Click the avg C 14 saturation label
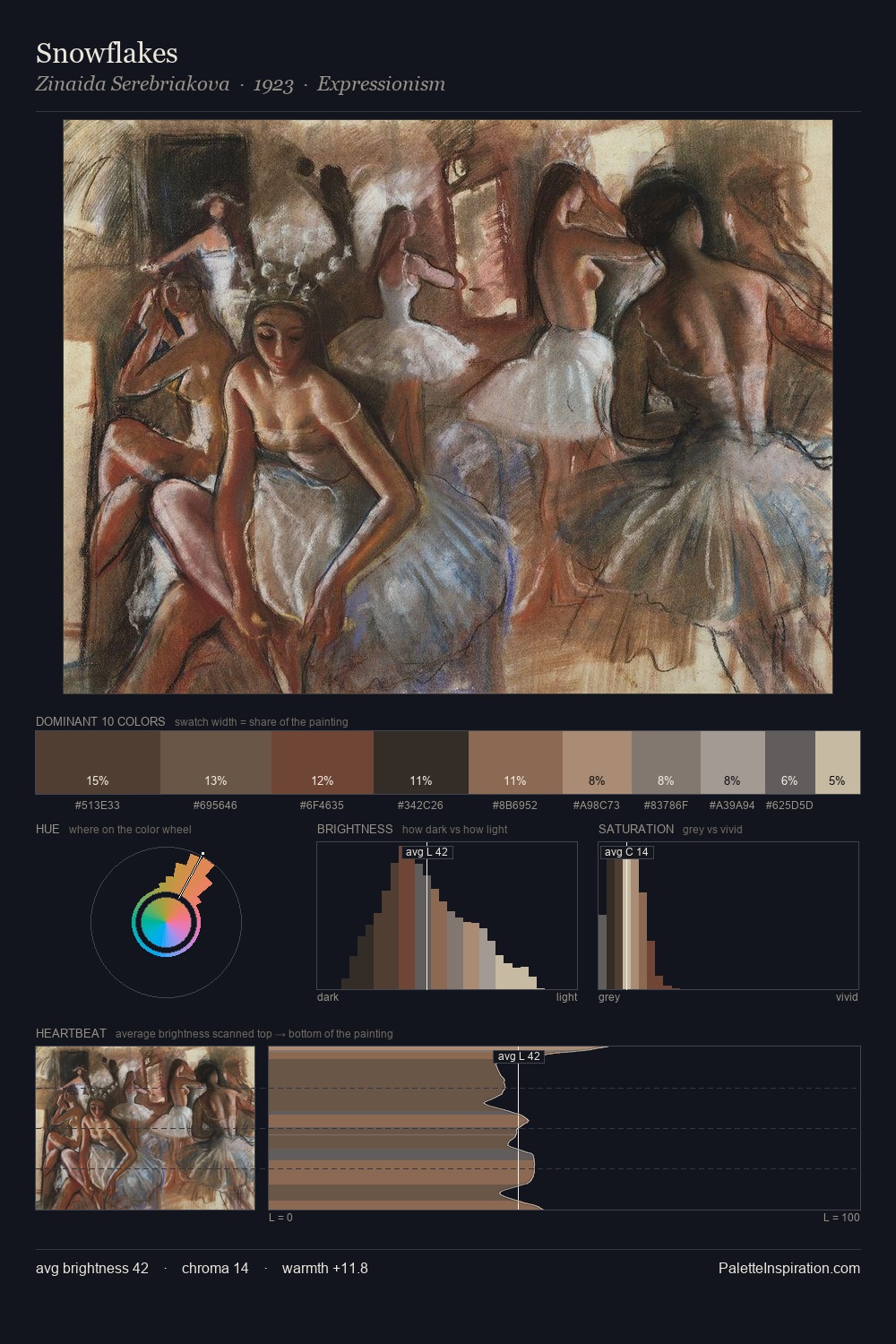The width and height of the screenshot is (896, 1344). pyautogui.click(x=626, y=852)
